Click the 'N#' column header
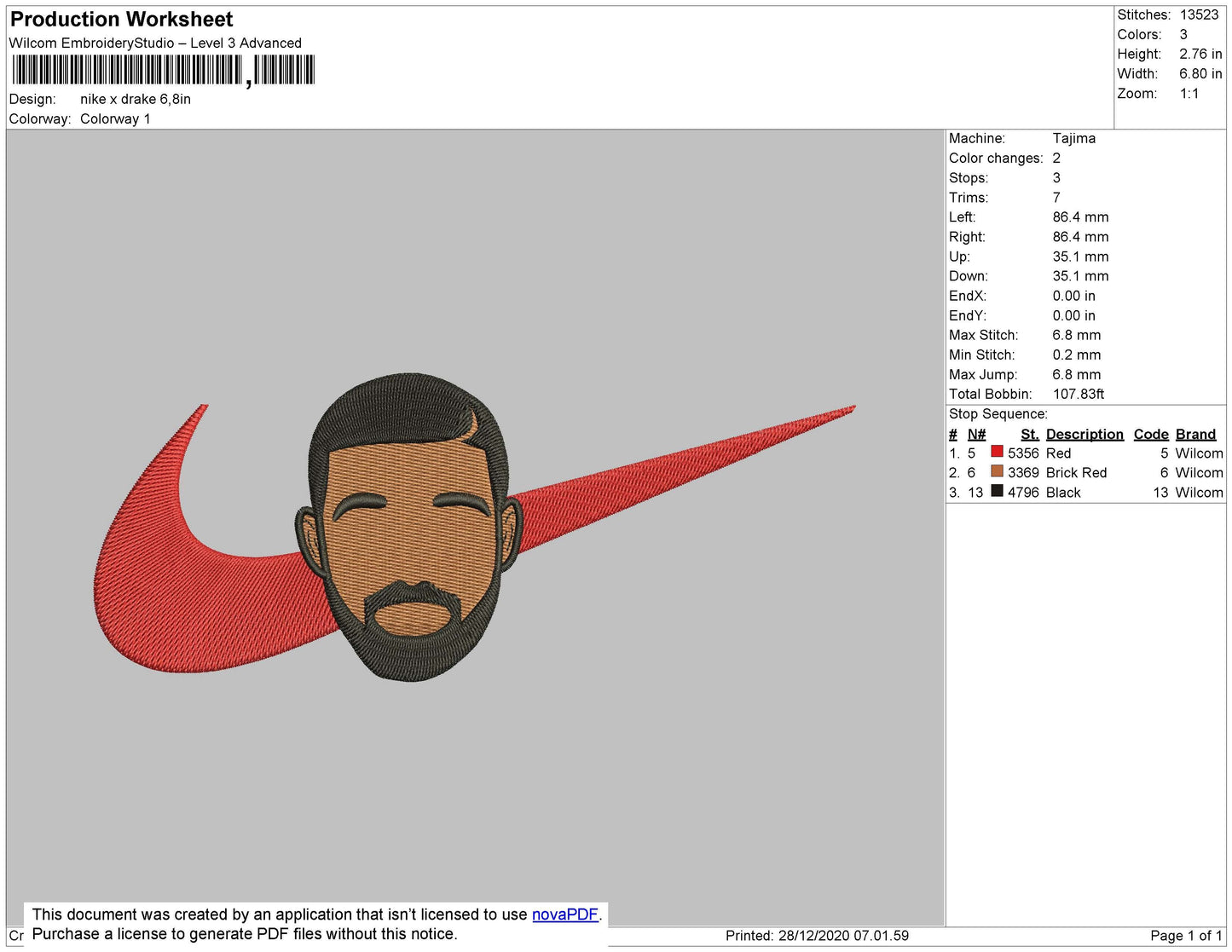The width and height of the screenshot is (1232, 952). (976, 435)
